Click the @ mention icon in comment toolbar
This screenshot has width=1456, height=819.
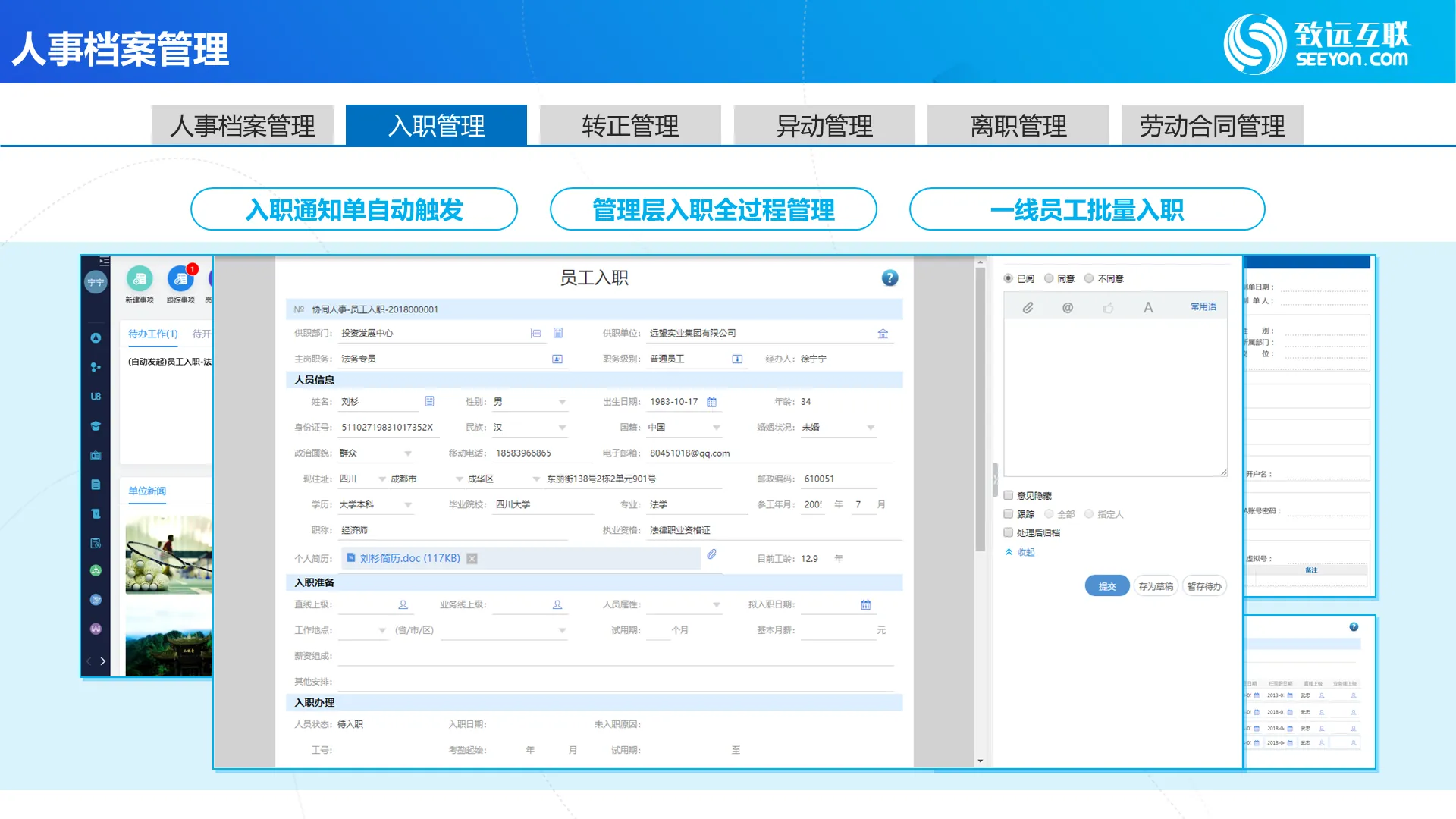pyautogui.click(x=1068, y=307)
